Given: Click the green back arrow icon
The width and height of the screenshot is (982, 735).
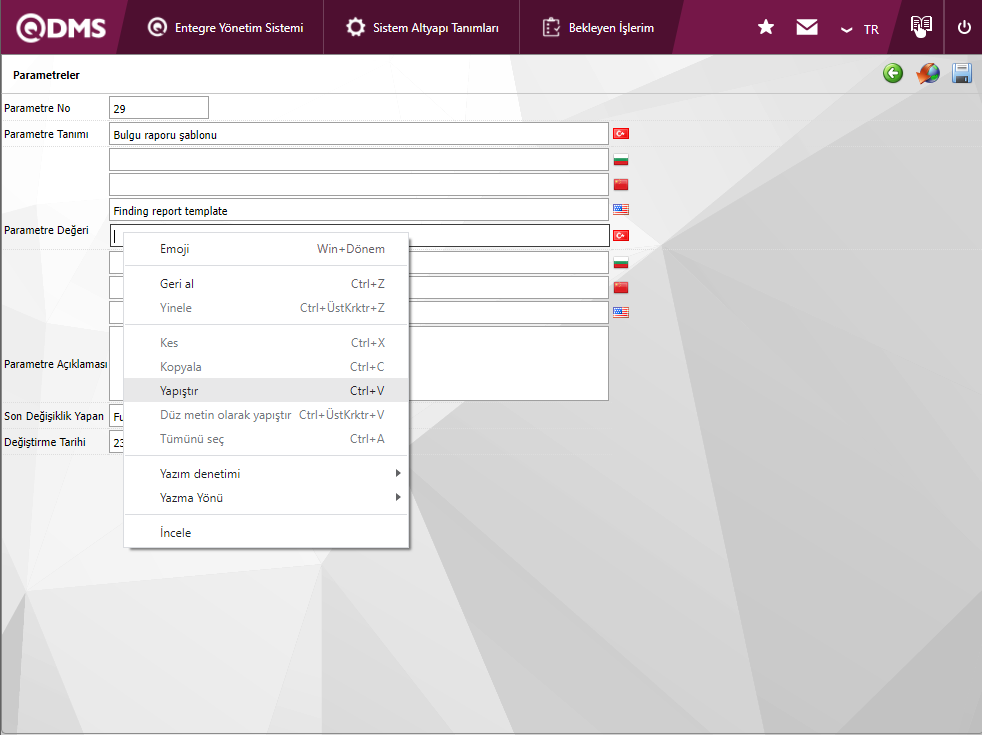Looking at the screenshot, I should 892,74.
